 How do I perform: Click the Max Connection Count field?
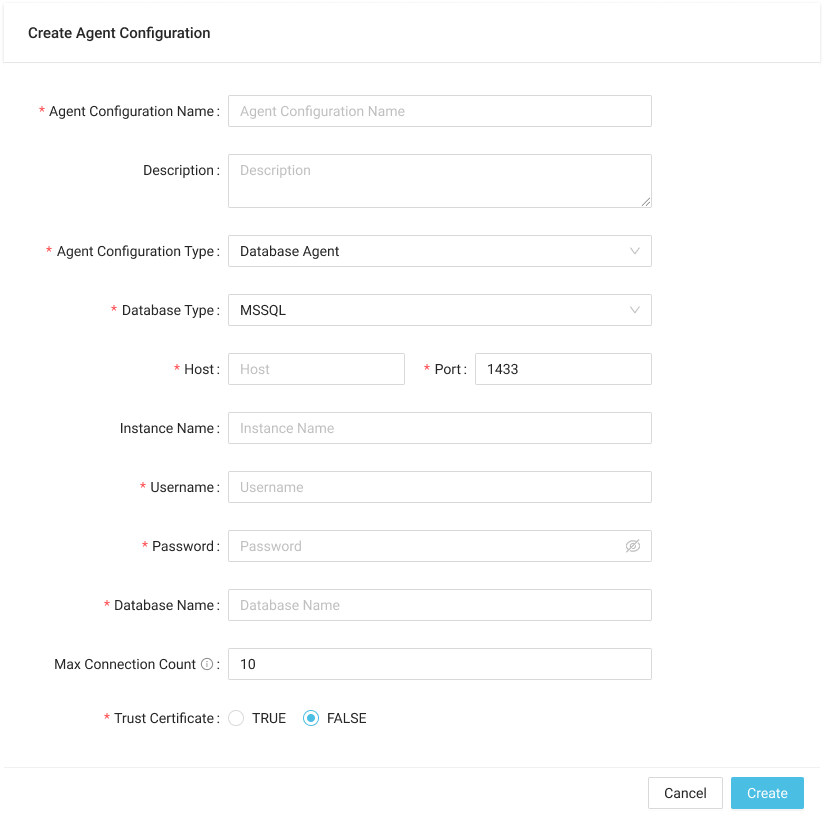point(439,664)
